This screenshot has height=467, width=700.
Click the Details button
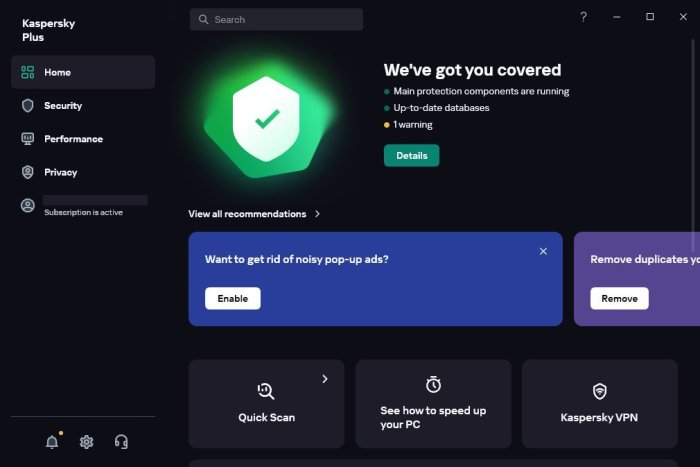(411, 156)
